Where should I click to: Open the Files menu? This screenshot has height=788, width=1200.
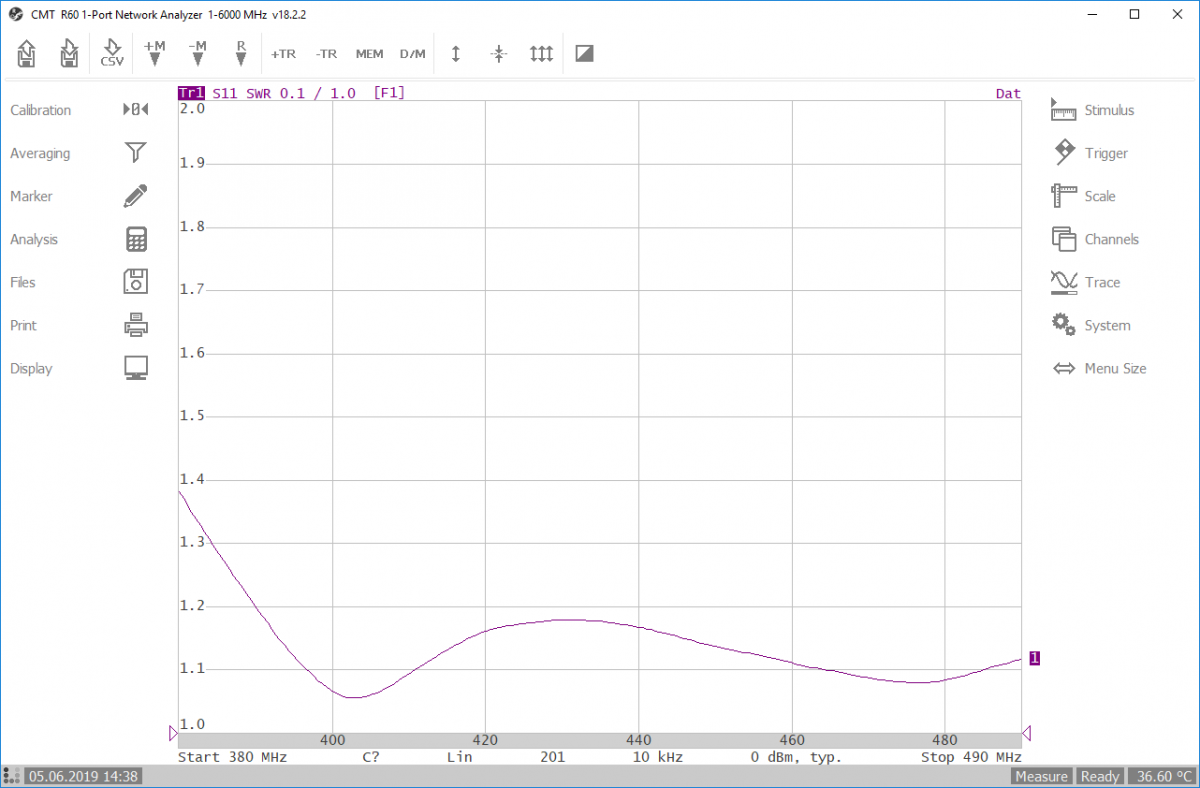[79, 282]
